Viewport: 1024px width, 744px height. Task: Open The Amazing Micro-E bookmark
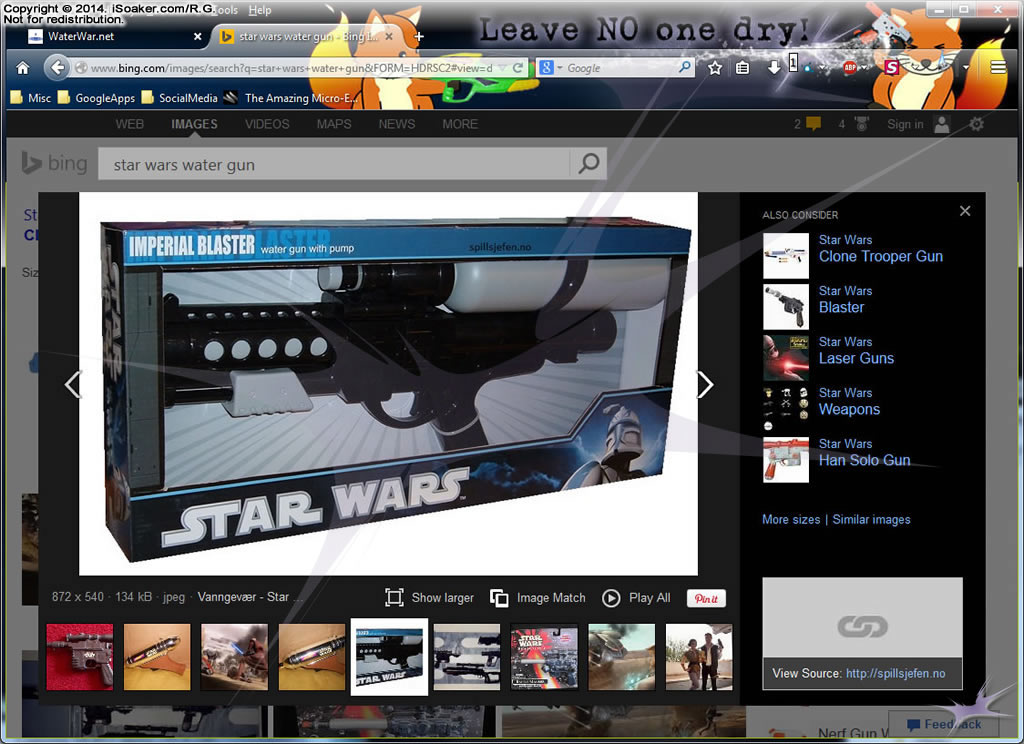292,98
